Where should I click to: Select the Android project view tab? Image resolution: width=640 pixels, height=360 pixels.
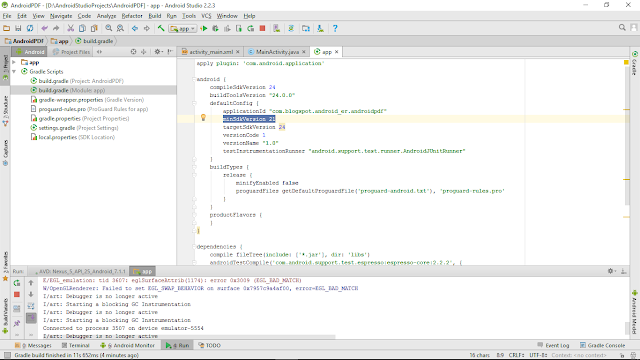click(x=30, y=52)
